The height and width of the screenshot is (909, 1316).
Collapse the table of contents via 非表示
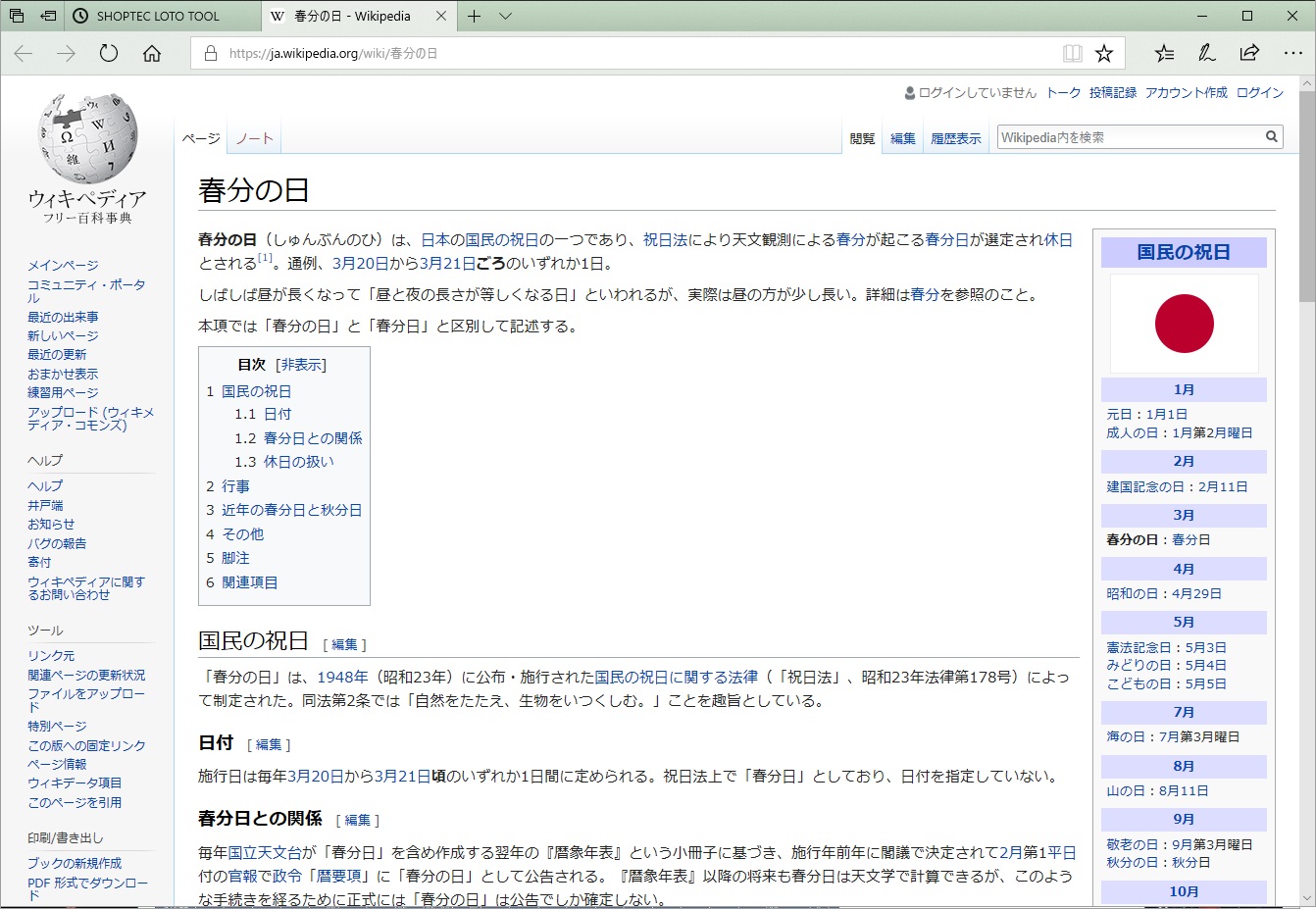pos(302,365)
